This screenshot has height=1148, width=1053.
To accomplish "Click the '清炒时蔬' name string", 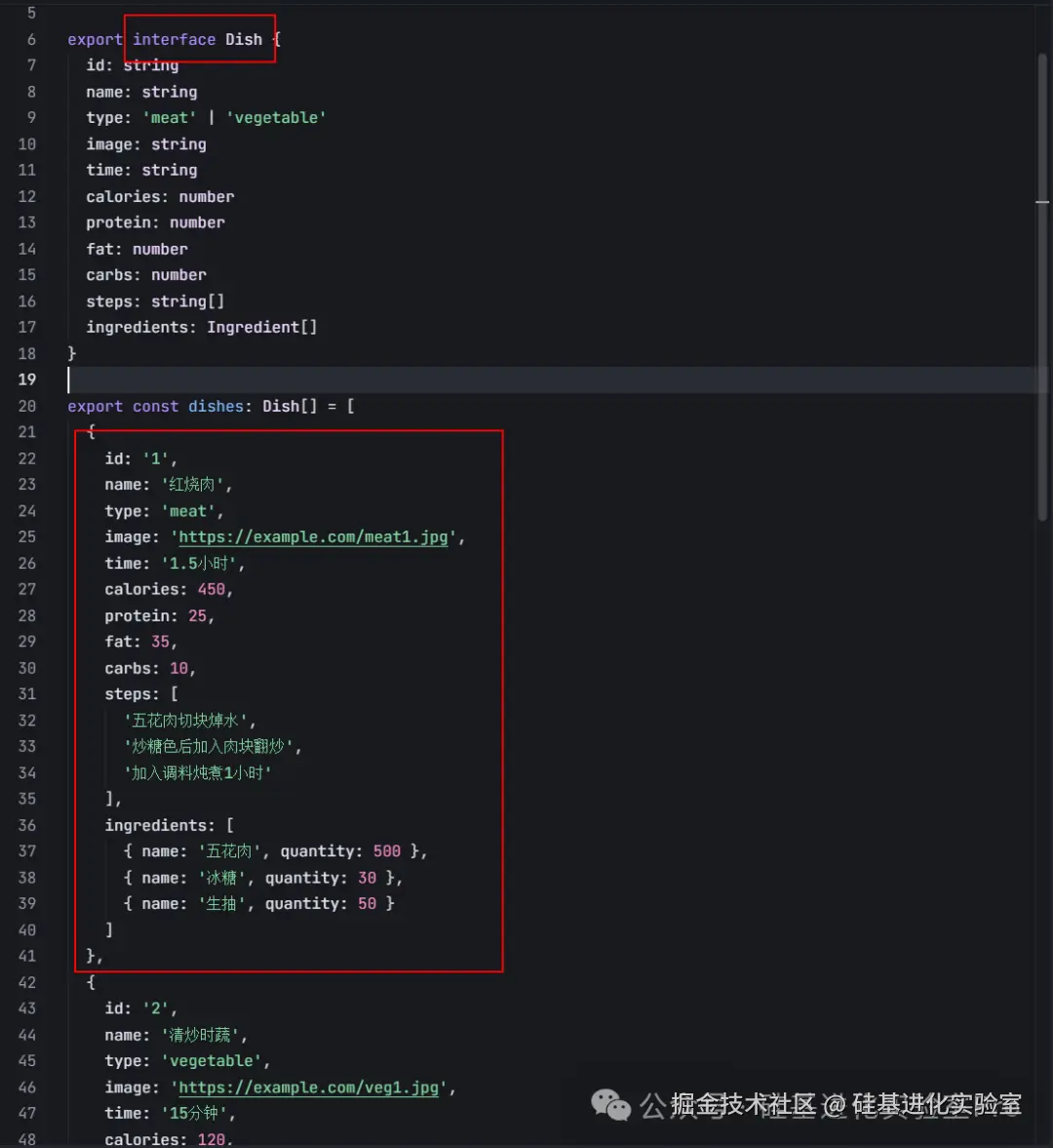I will pyautogui.click(x=204, y=1035).
